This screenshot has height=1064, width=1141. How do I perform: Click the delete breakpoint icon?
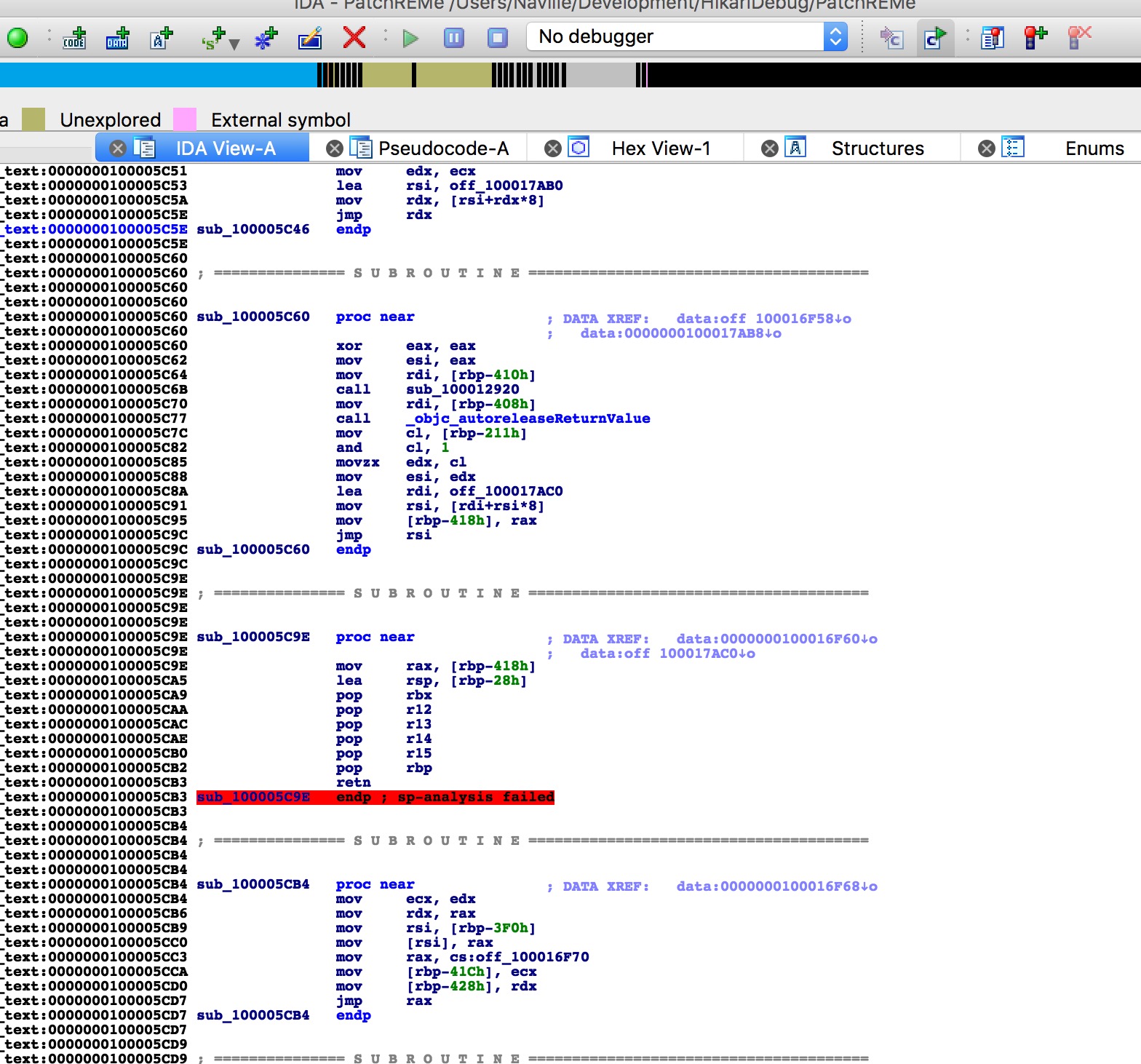tap(1079, 38)
